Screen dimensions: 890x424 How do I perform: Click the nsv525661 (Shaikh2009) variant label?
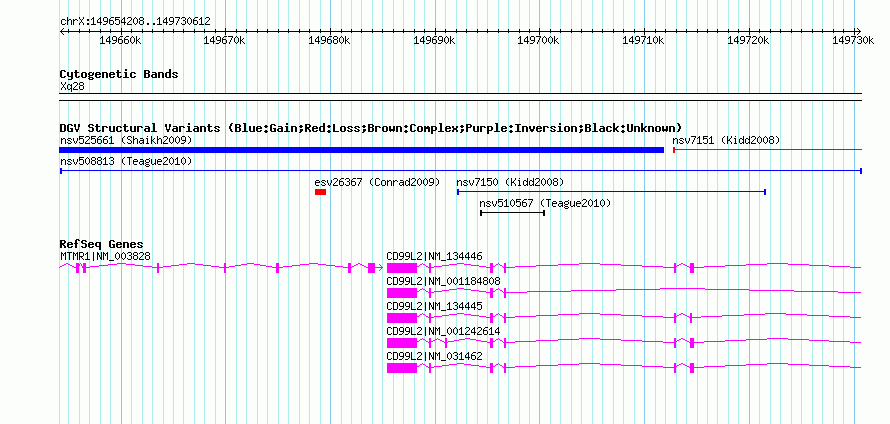coord(126,140)
